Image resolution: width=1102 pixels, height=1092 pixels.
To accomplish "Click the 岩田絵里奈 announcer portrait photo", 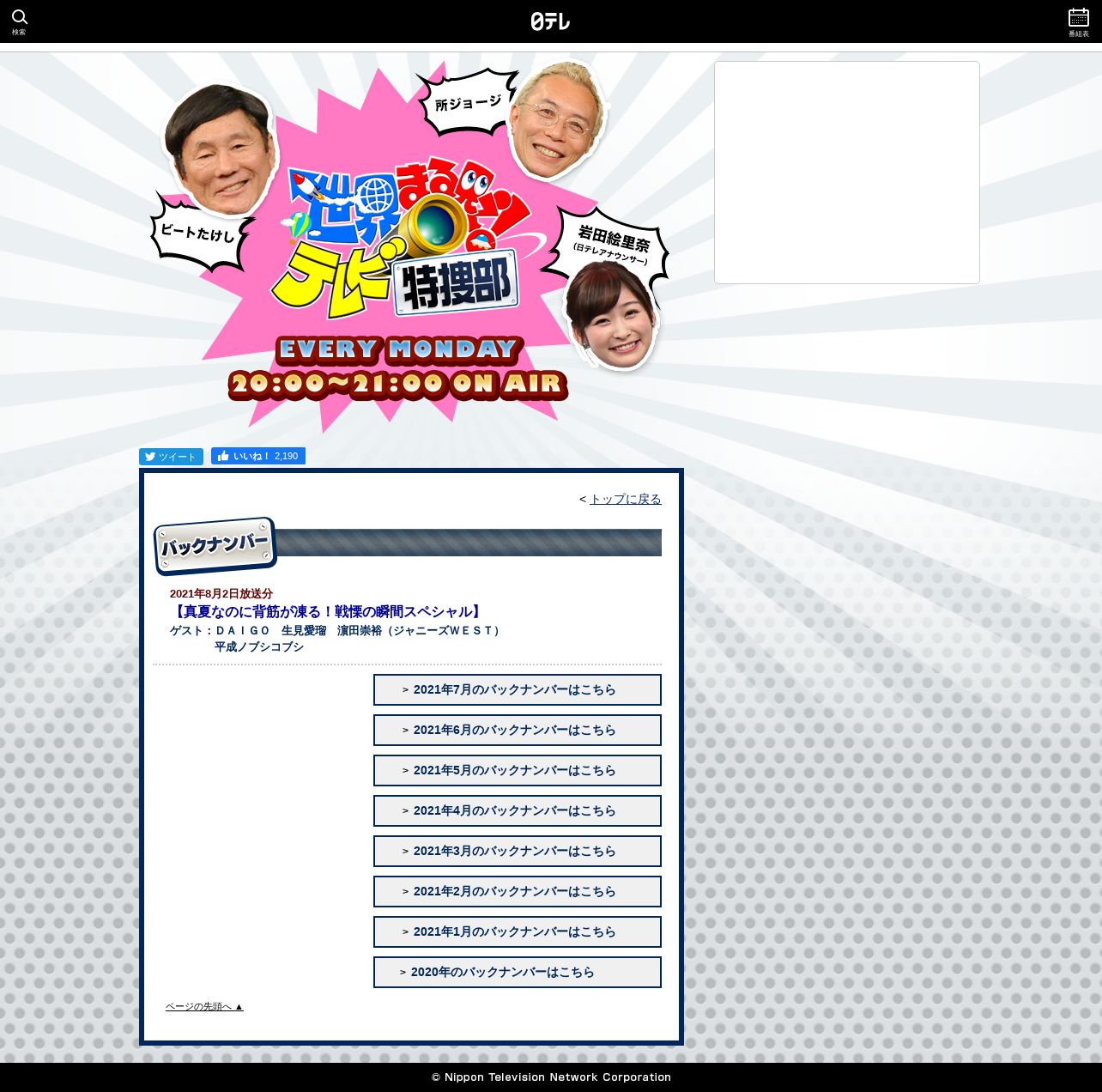I will click(612, 315).
